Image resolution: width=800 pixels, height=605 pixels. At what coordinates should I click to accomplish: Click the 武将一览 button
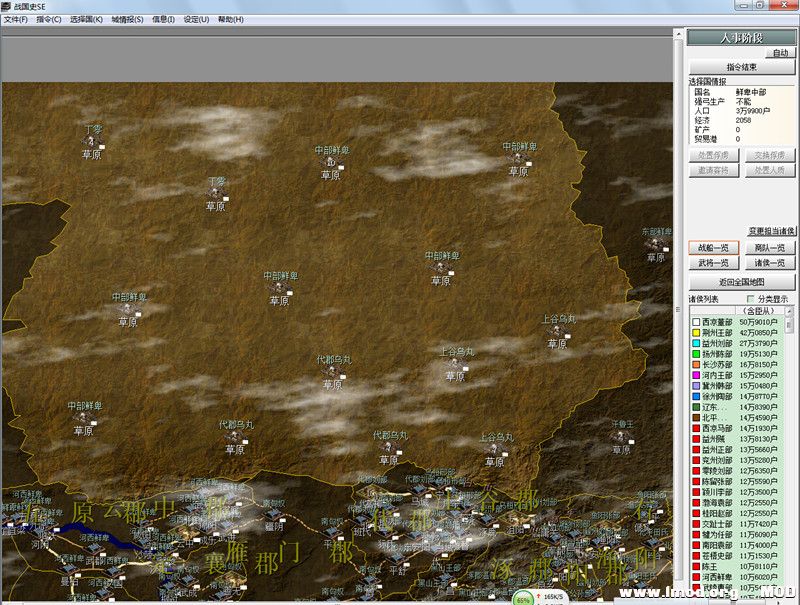point(712,262)
